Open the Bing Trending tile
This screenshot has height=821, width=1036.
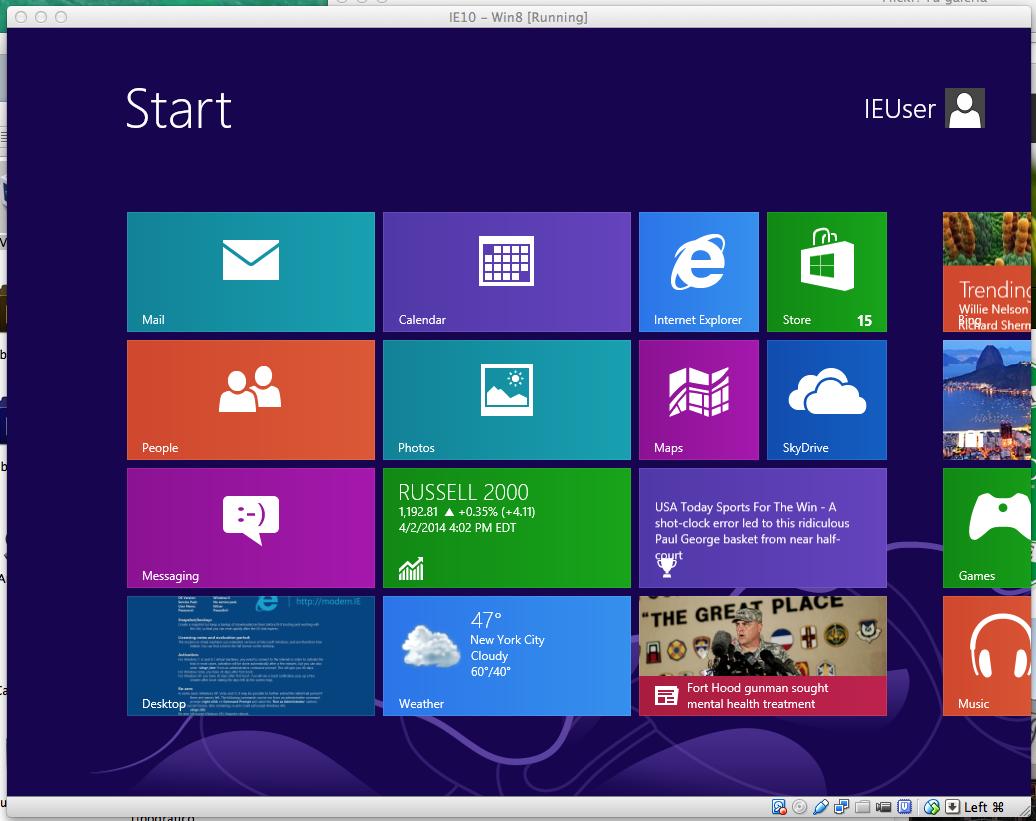(x=988, y=271)
